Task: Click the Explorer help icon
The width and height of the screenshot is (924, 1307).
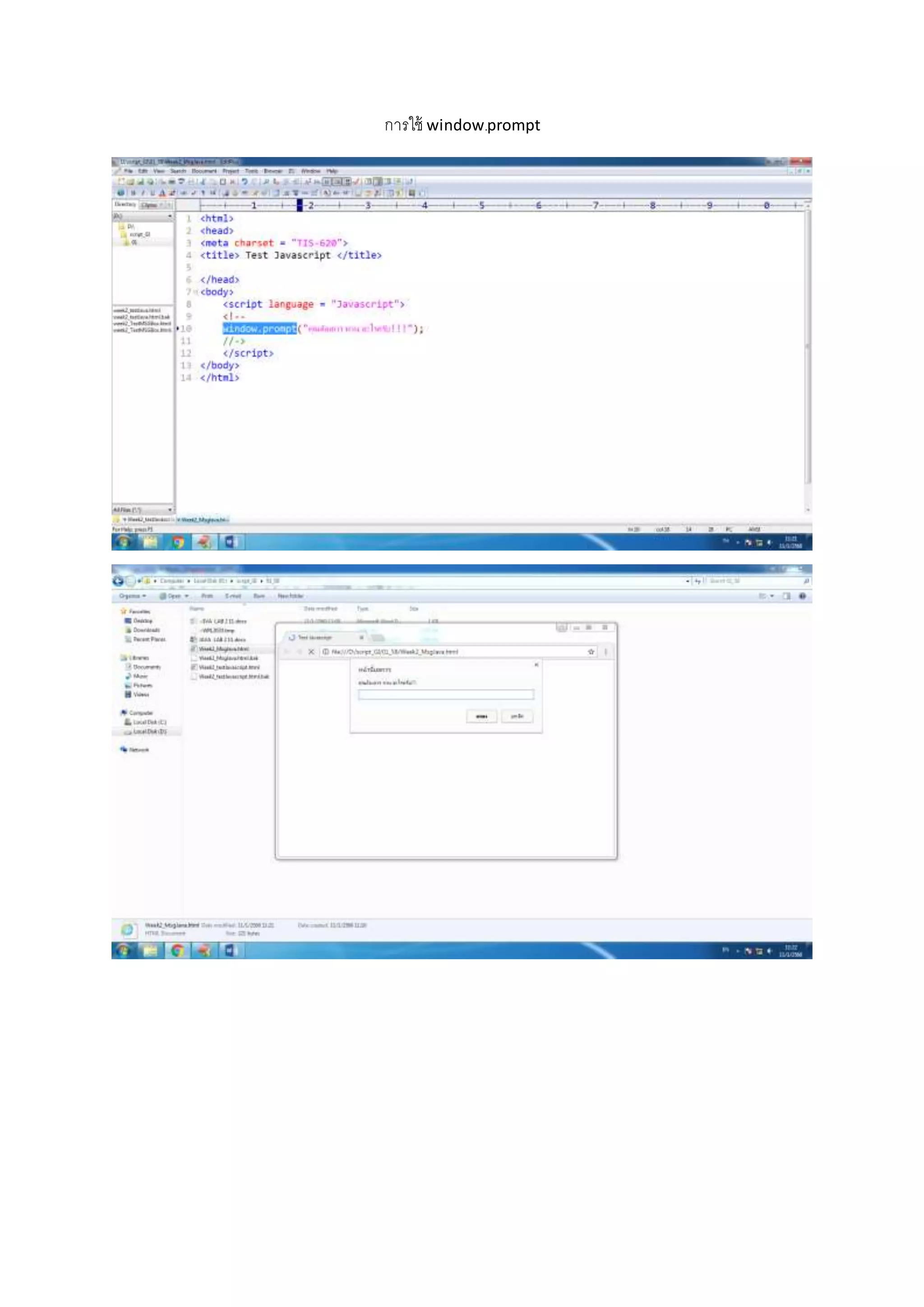Action: coord(802,596)
